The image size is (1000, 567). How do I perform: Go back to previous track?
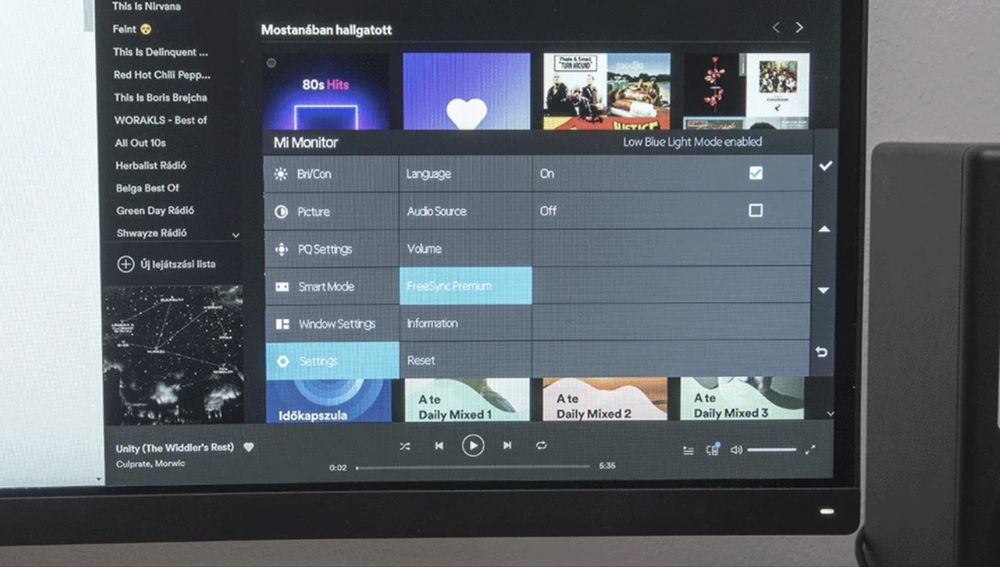tap(439, 446)
